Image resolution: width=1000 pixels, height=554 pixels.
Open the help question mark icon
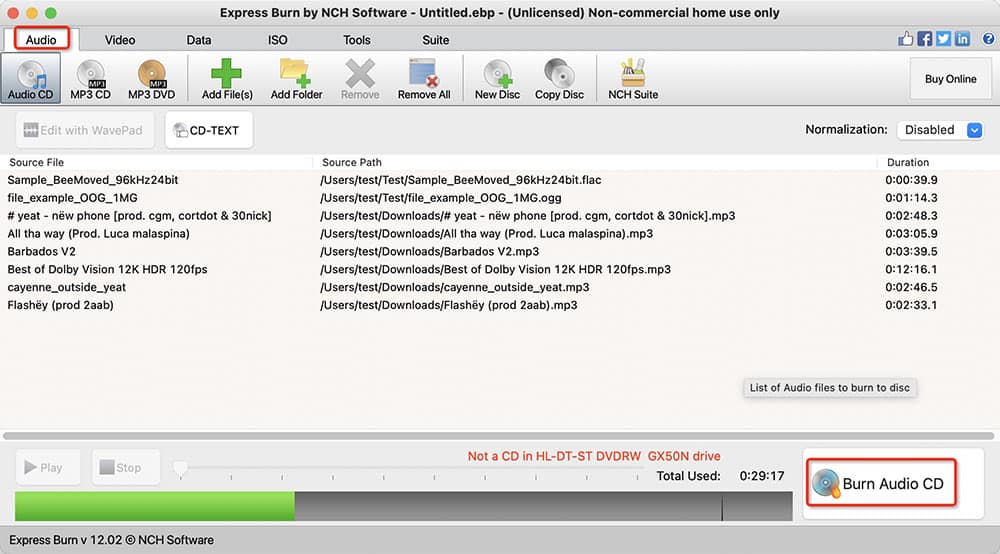tap(988, 39)
